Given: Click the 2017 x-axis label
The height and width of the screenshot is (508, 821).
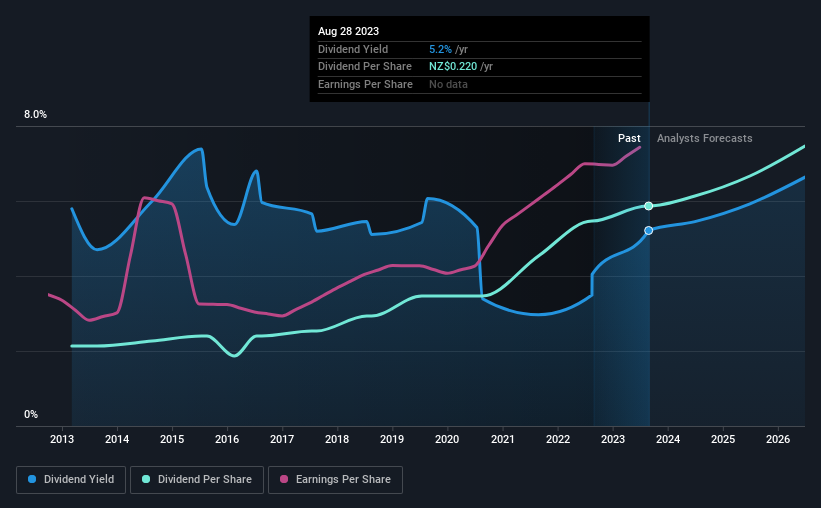Looking at the screenshot, I should (282, 439).
